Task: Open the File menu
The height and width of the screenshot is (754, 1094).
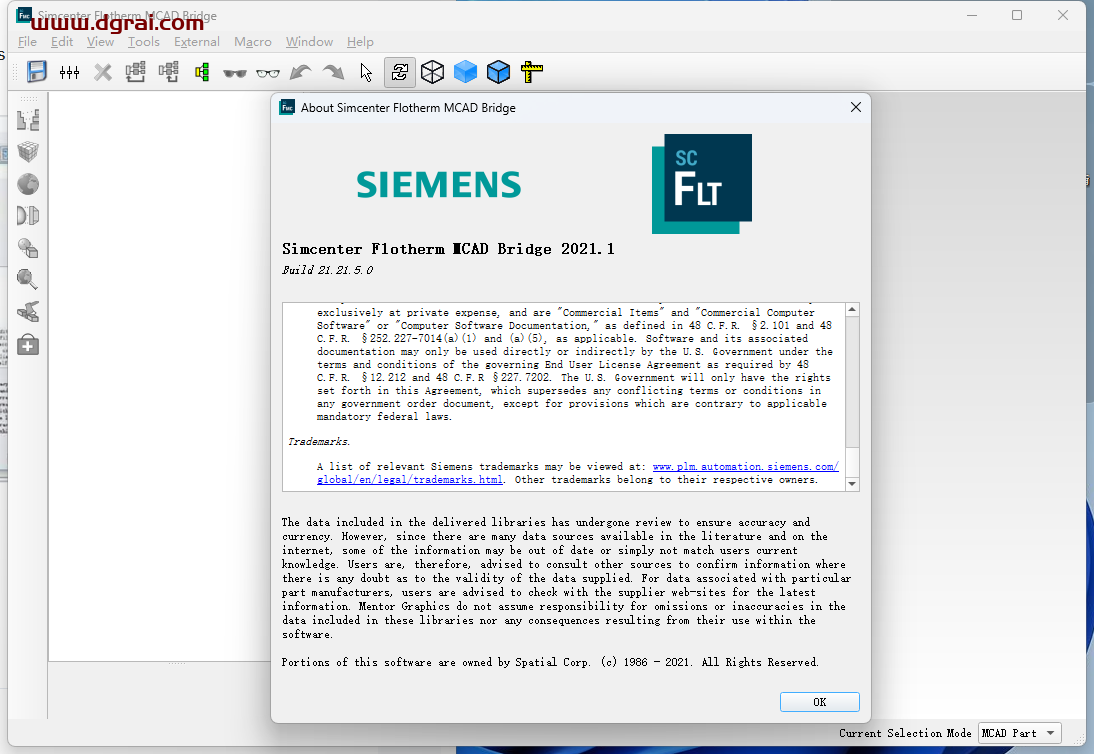Action: coord(27,42)
